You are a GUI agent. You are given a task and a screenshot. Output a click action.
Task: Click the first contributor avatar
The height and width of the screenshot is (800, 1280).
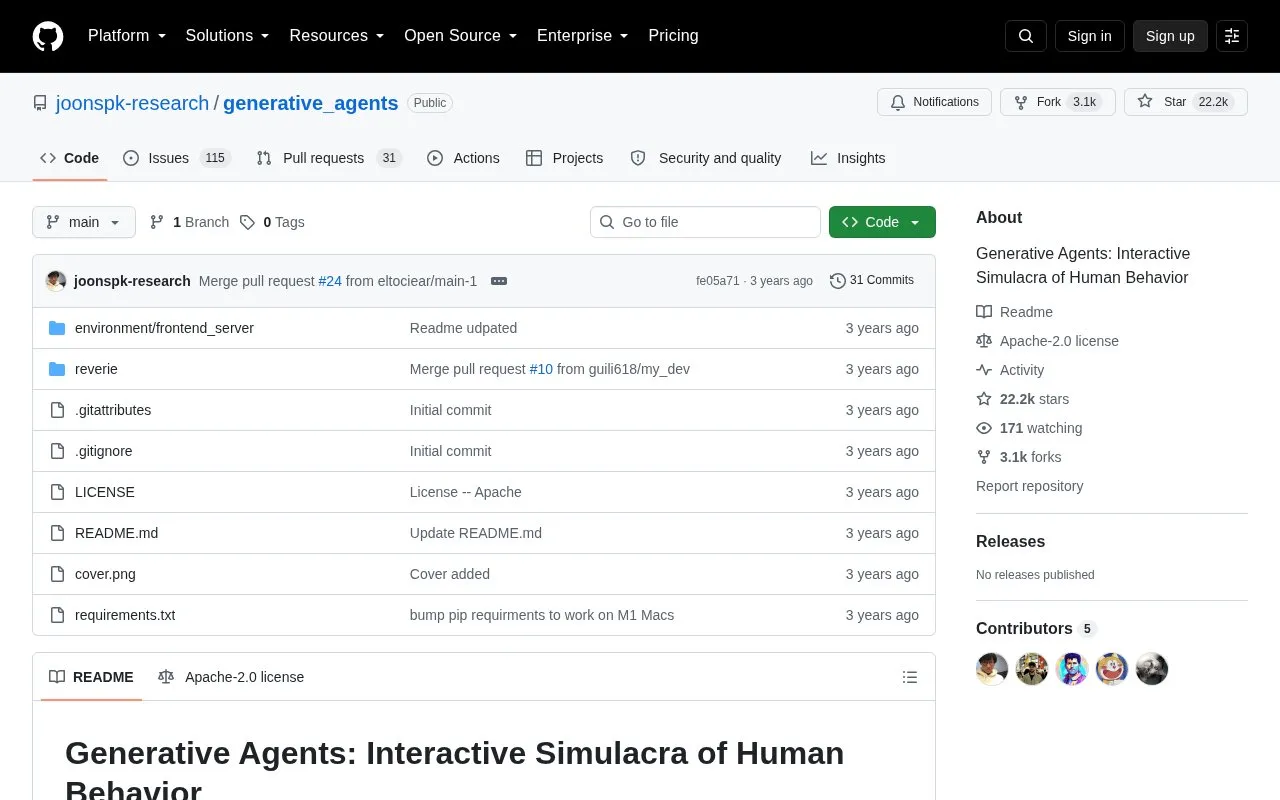coord(992,669)
